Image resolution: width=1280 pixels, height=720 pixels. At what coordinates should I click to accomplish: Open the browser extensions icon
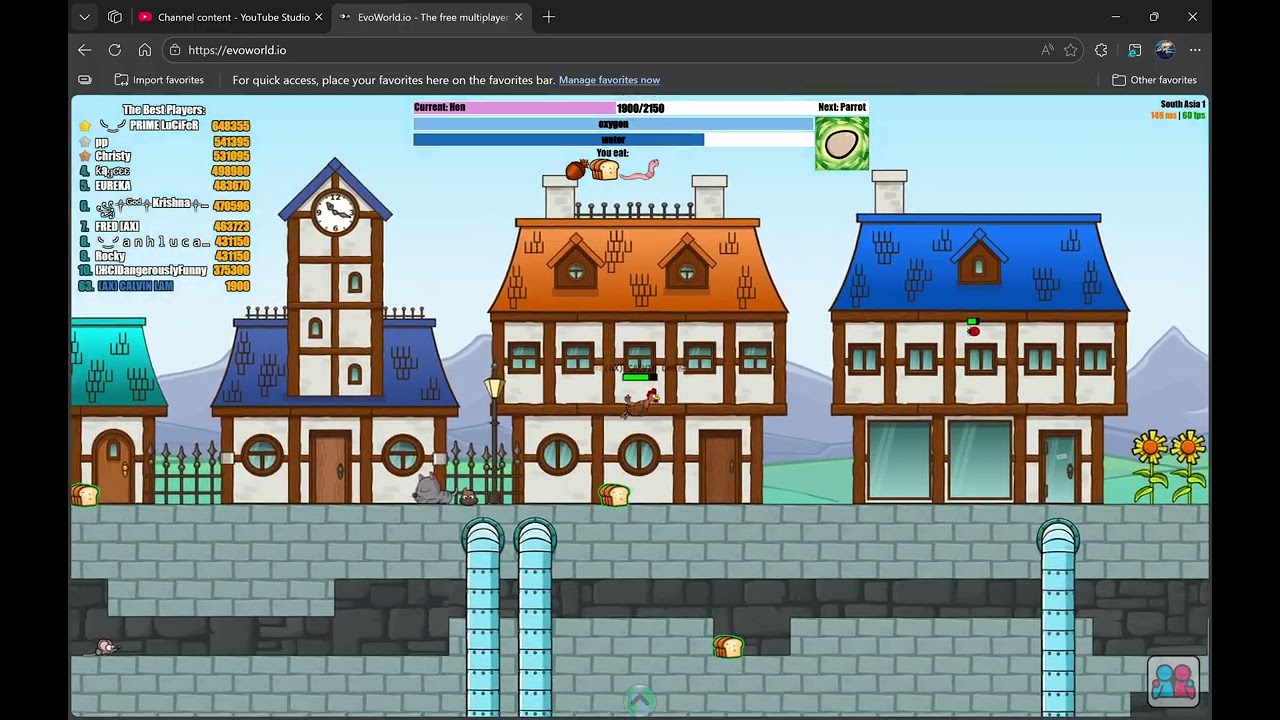[x=1102, y=50]
